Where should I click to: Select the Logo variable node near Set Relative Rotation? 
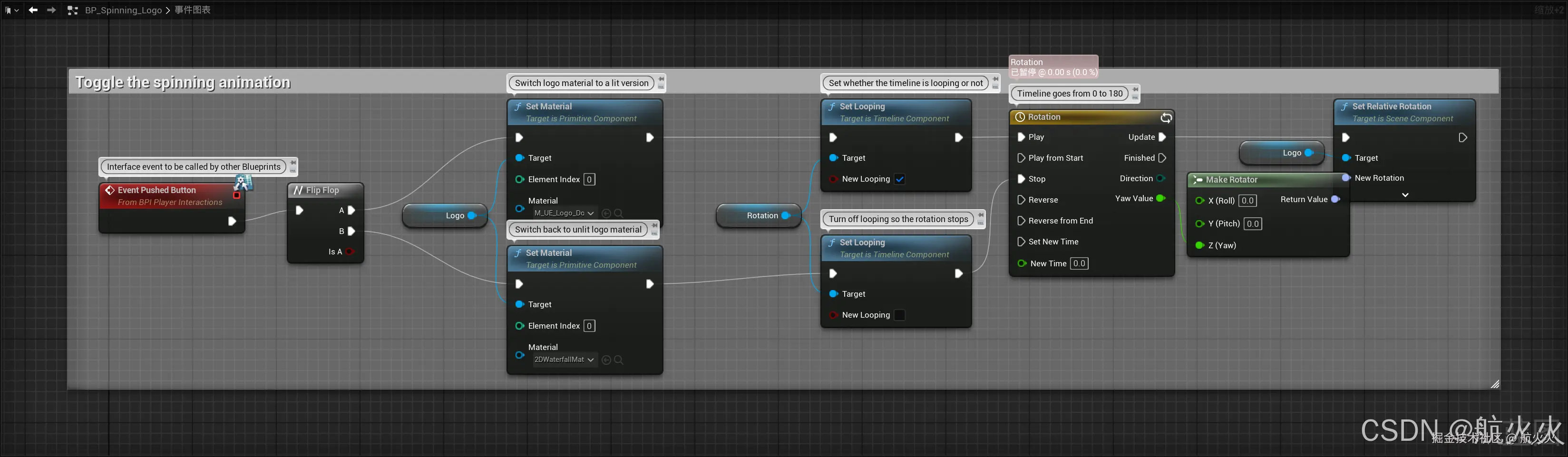tap(1282, 153)
